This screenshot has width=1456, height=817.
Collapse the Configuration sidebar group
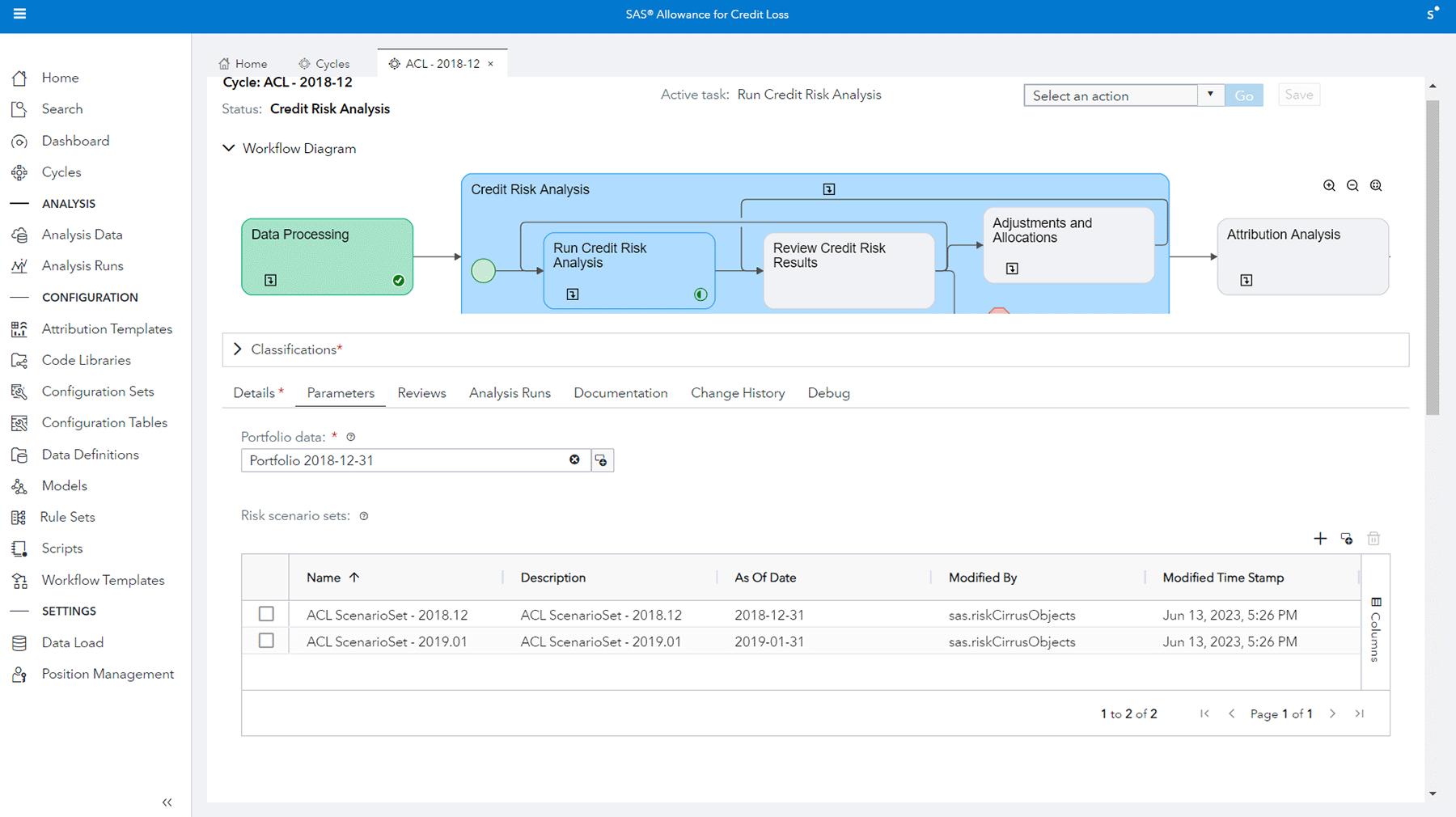click(19, 298)
